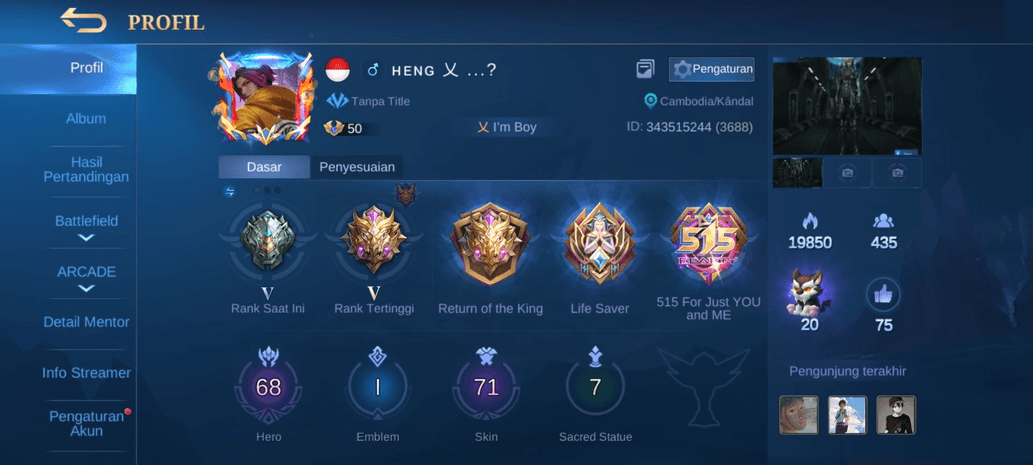Open Pengaturan Akun in sidebar

pos(86,424)
